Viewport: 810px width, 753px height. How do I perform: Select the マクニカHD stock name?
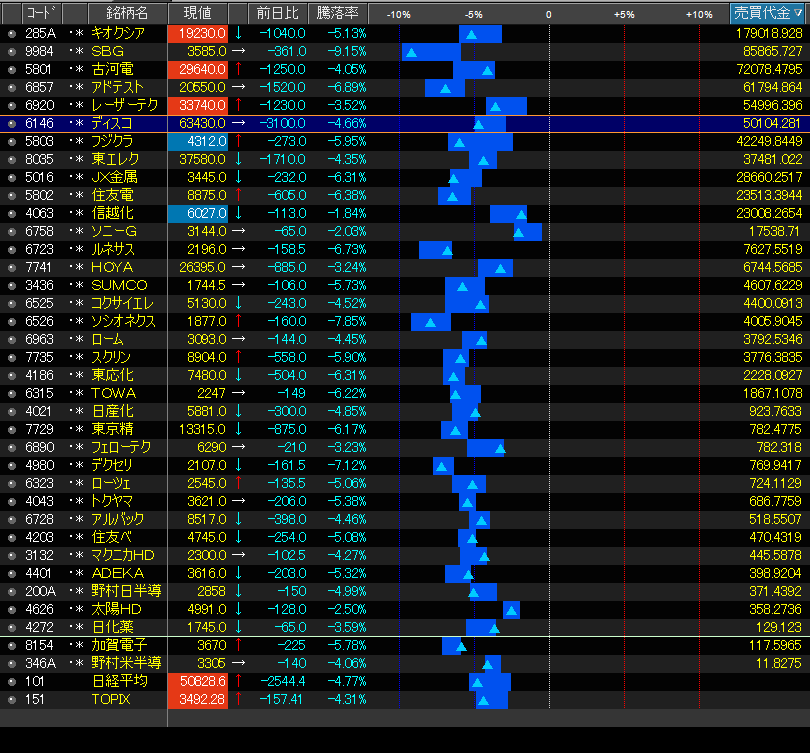123,555
